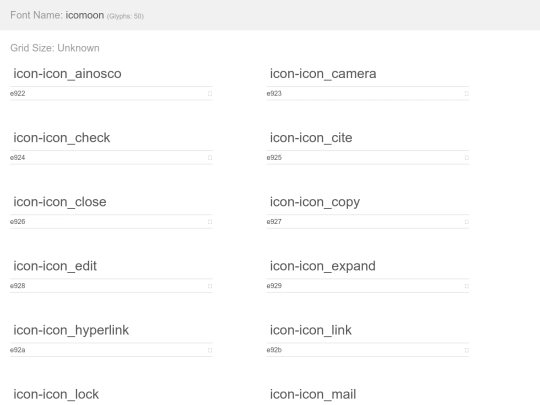The width and height of the screenshot is (540, 405).
Task: Select the e926 unicode field under close
Action: [x=107, y=222]
